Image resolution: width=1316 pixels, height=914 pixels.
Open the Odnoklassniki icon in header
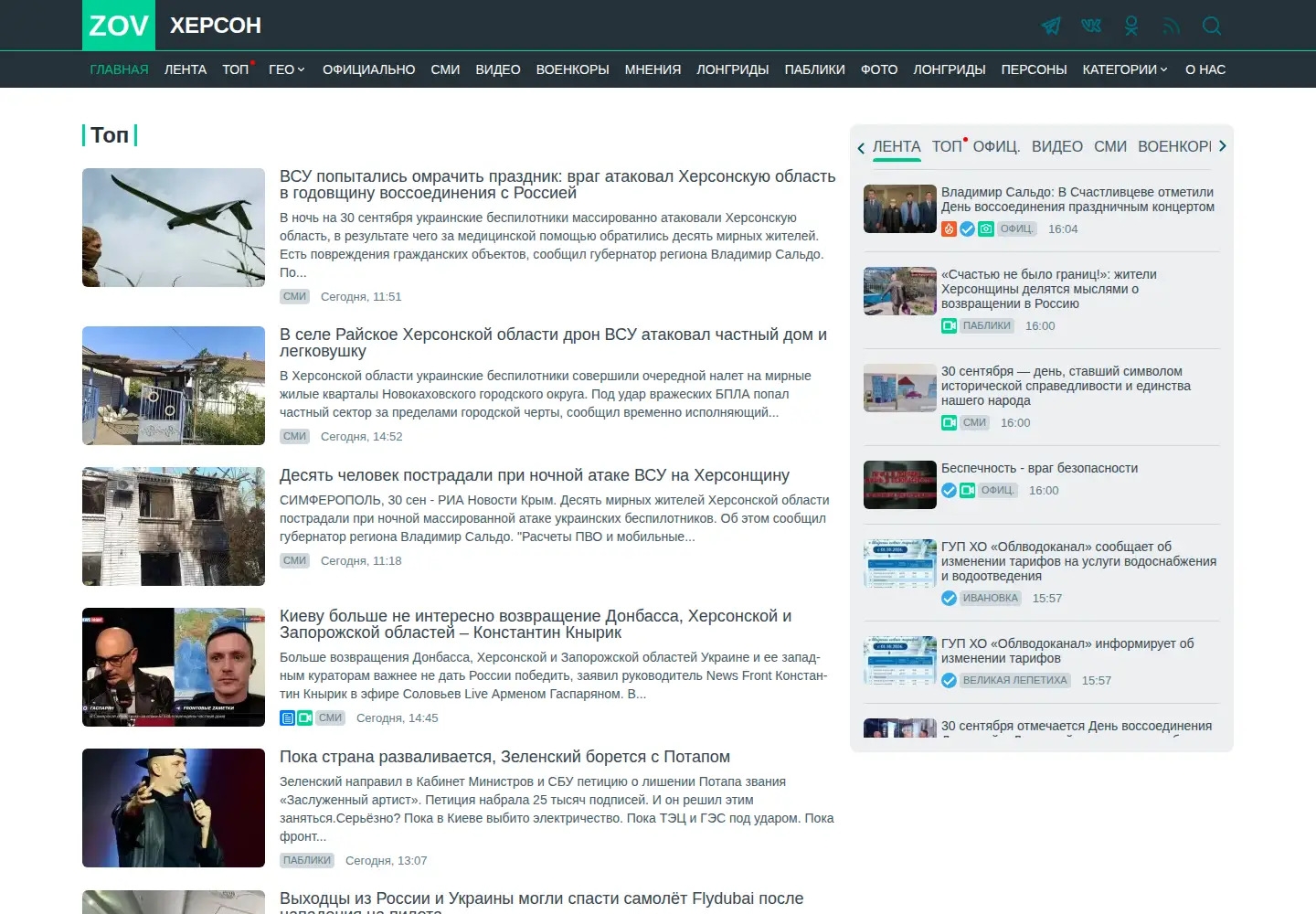coord(1131,26)
